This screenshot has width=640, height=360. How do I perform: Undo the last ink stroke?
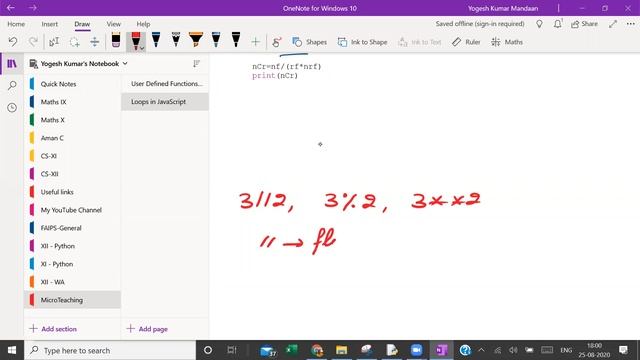click(13, 42)
